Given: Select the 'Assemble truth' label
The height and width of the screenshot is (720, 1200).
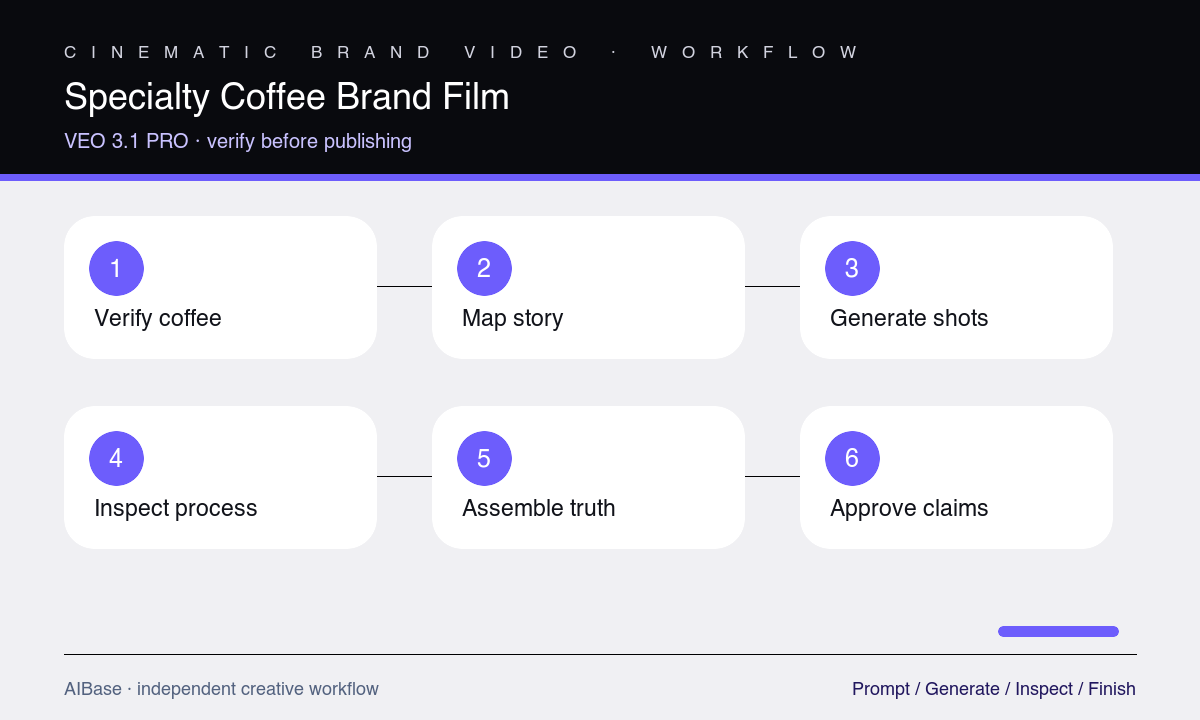Looking at the screenshot, I should tap(539, 508).
